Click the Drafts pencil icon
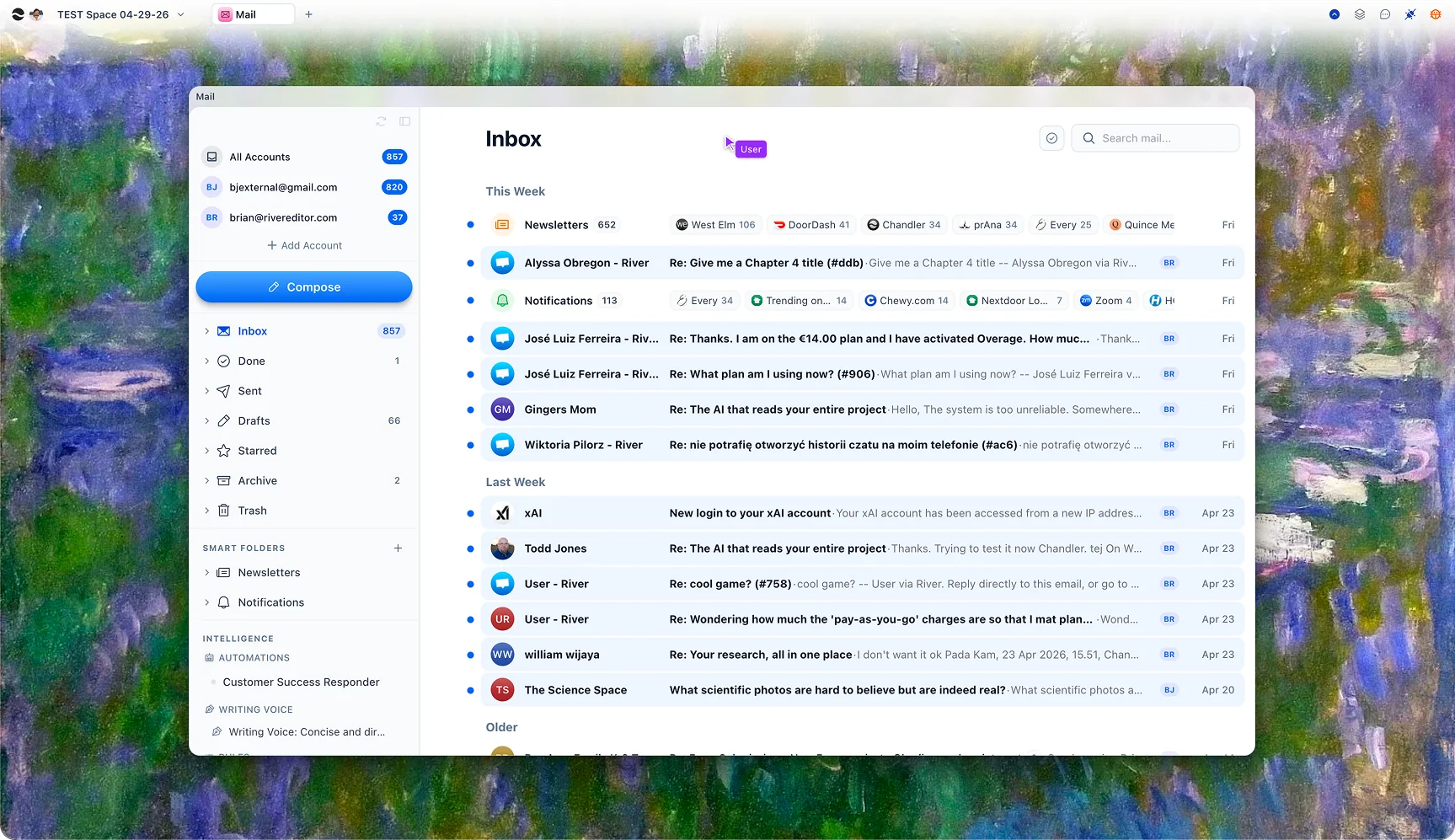 tap(223, 420)
